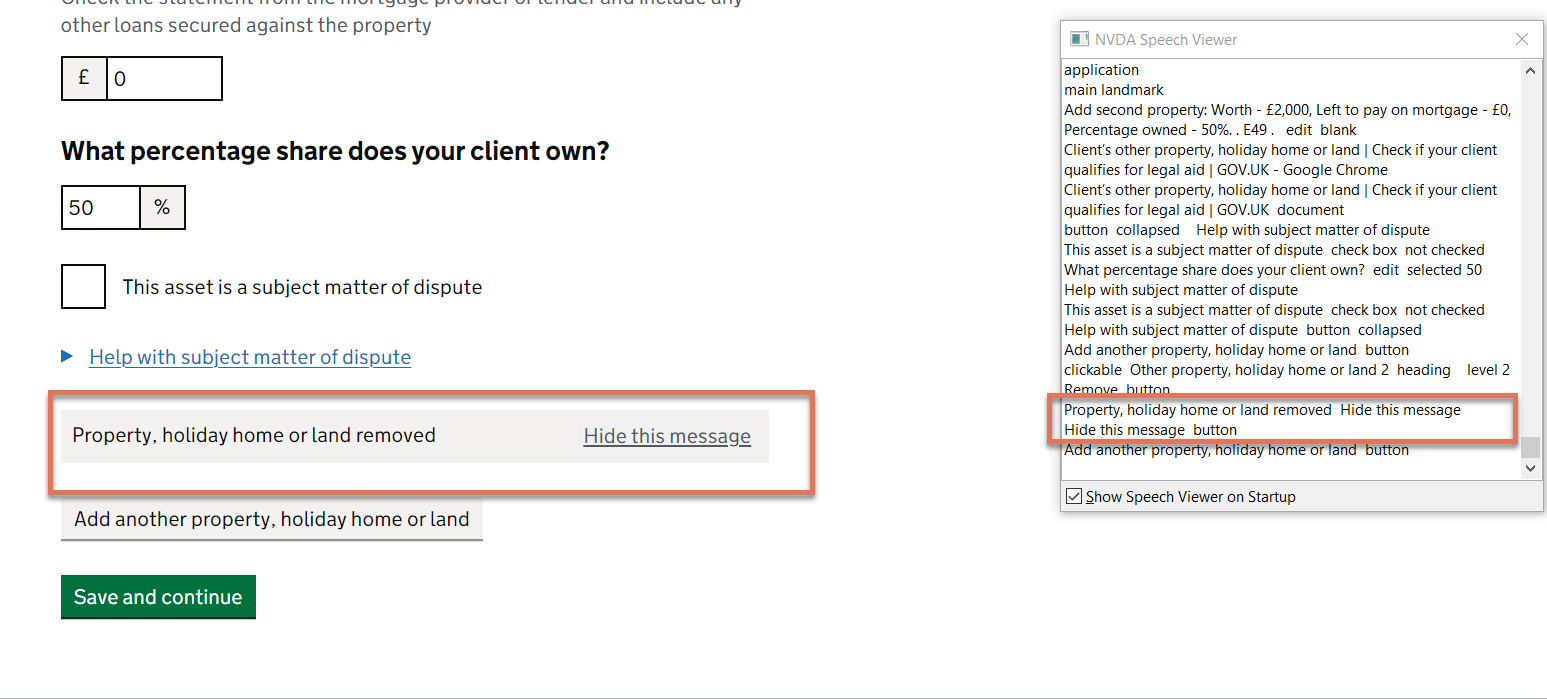Click the percent sign suffix box
This screenshot has width=1547, height=699.
[x=162, y=207]
